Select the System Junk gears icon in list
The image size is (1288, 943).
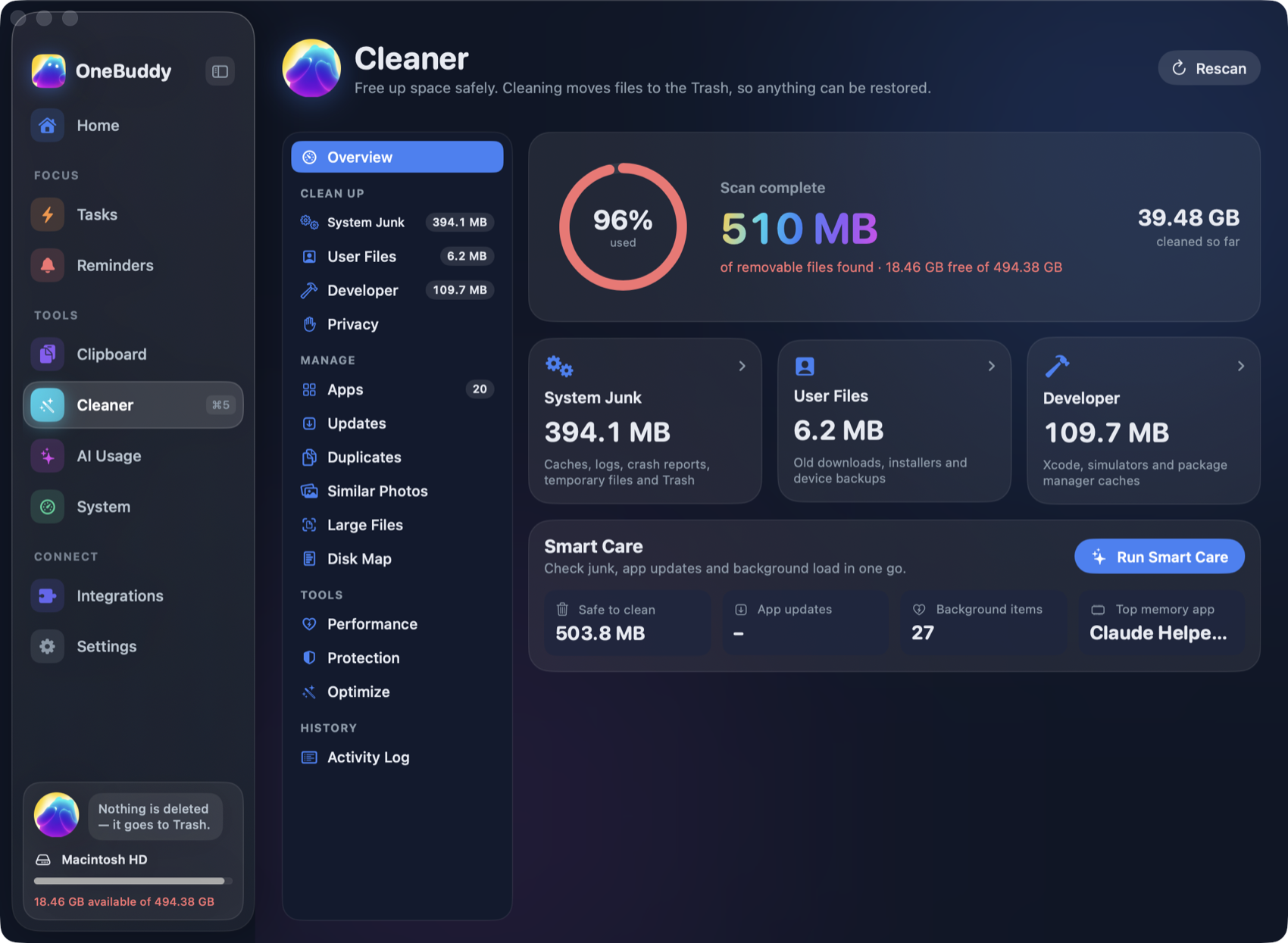click(309, 222)
